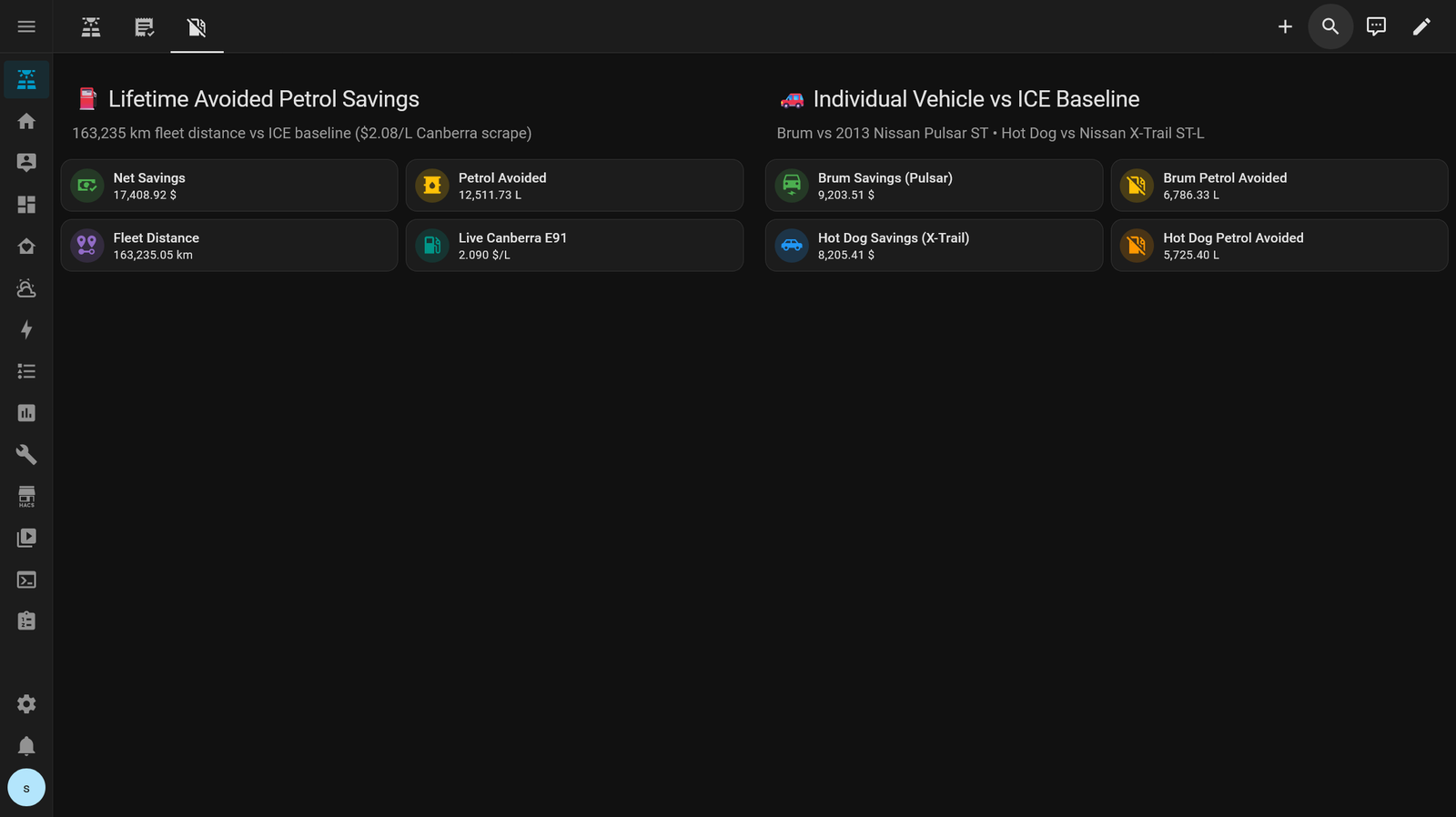This screenshot has width=1456, height=817.
Task: Open the Hot Dog Petrol Avoided card
Action: (x=1279, y=246)
